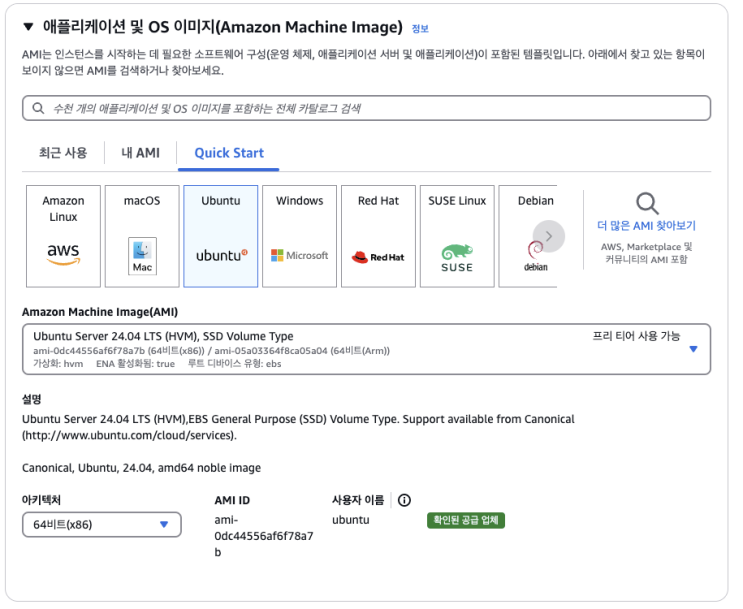Screen dimensions: 743x609
Task: Click the 설명 heading
Action: (x=32, y=399)
